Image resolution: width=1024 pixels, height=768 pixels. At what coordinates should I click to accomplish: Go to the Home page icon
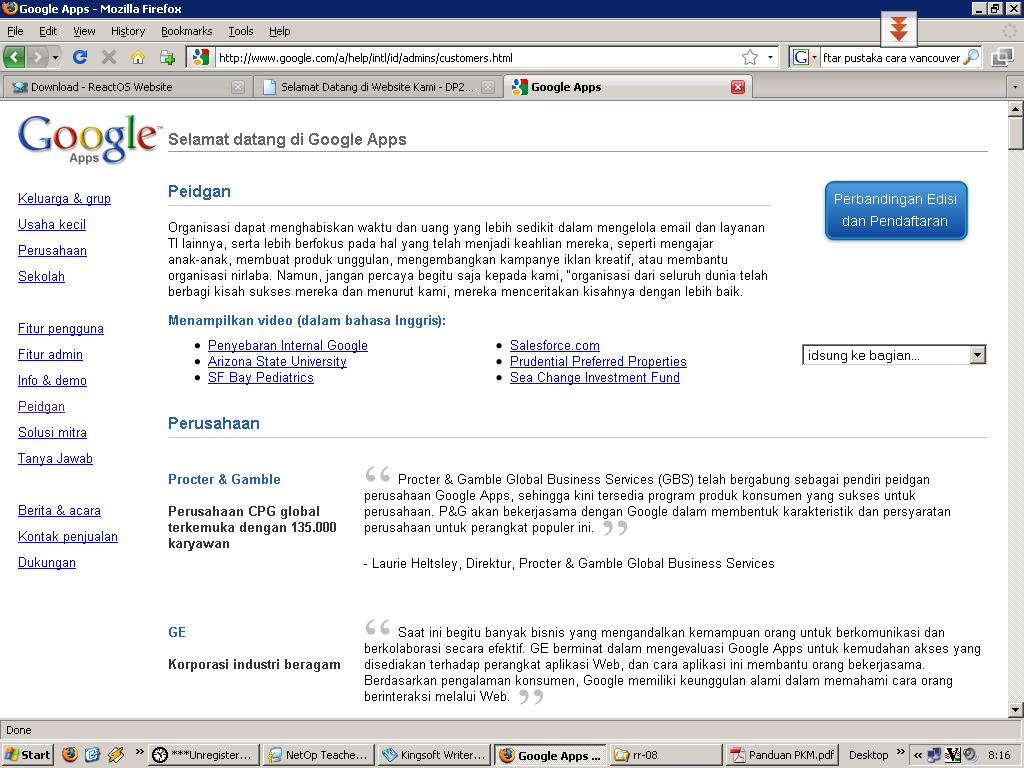[138, 57]
